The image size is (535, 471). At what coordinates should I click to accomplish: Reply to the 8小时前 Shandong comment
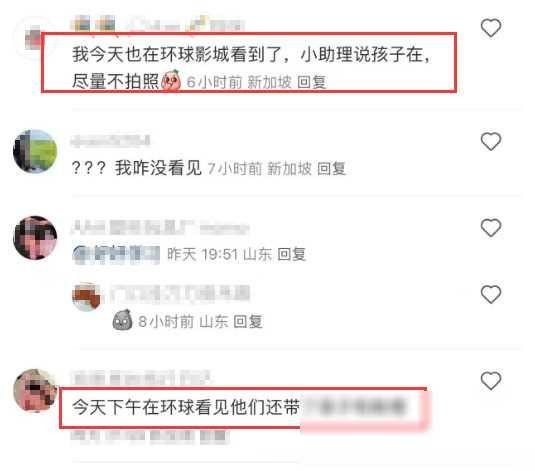tap(248, 322)
